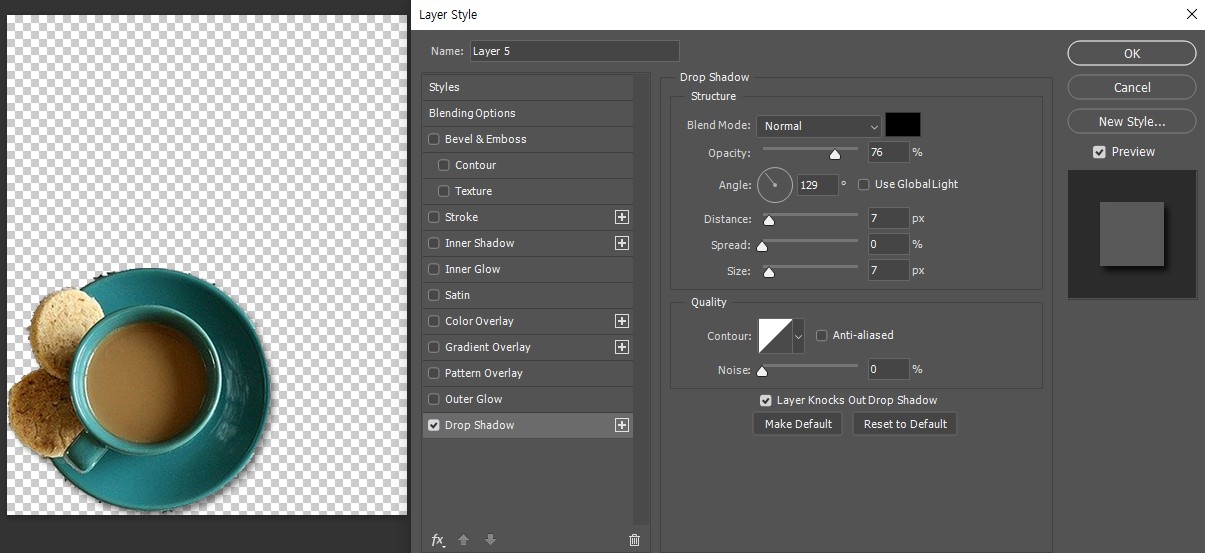The image size is (1205, 553).
Task: Enable the Gradient Overlay checkbox
Action: pos(434,347)
